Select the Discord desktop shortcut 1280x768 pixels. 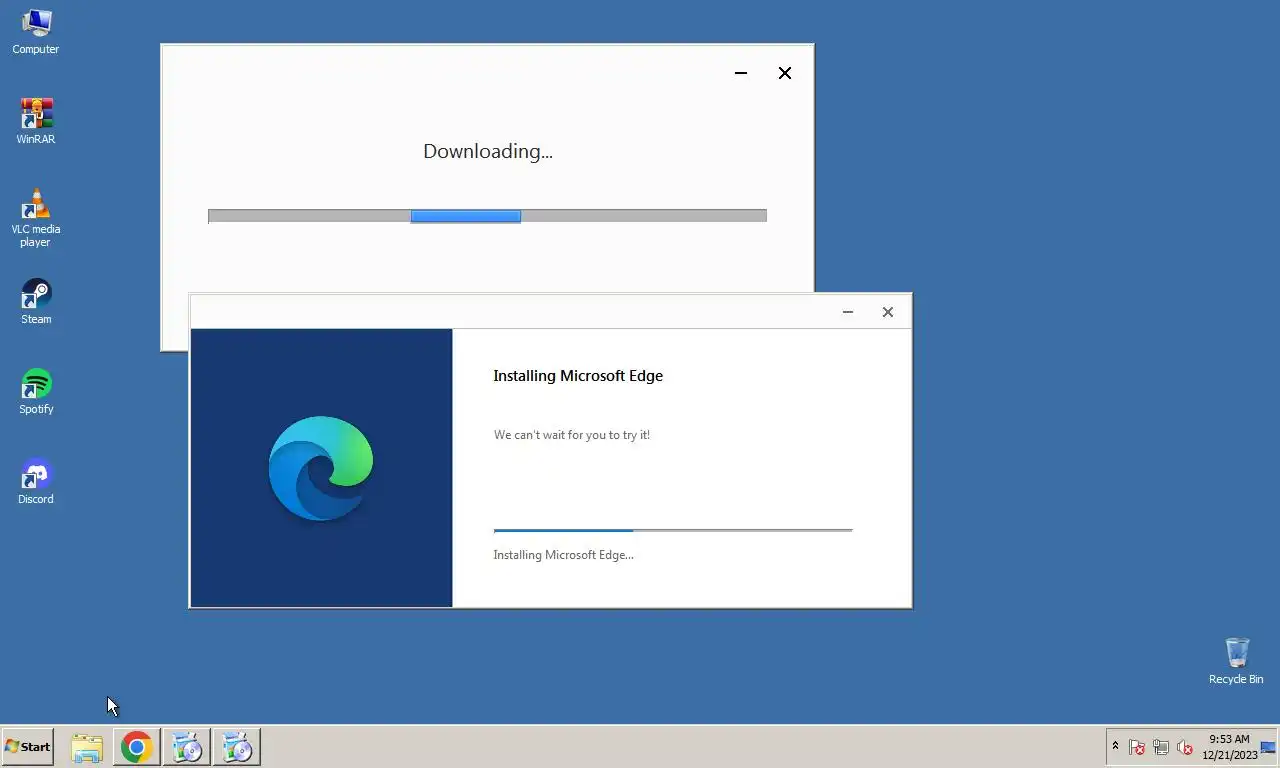tap(36, 481)
